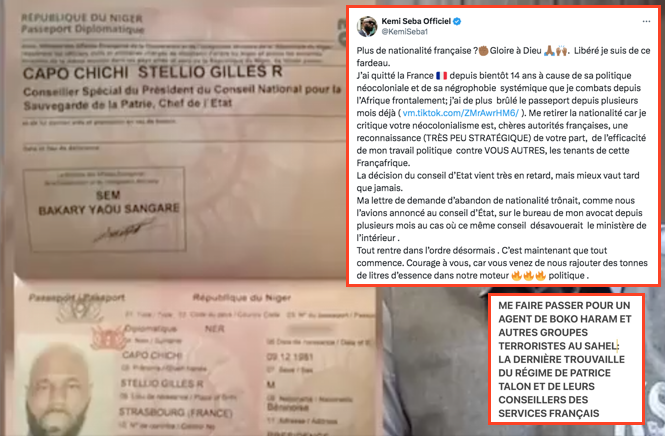Click the Kemi Seba Officiel display name
The image size is (665, 436).
point(416,21)
